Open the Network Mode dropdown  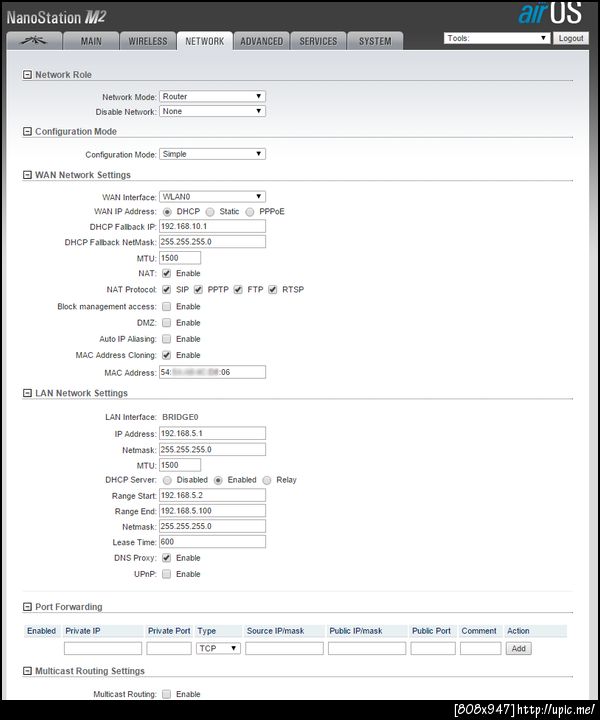tap(212, 96)
